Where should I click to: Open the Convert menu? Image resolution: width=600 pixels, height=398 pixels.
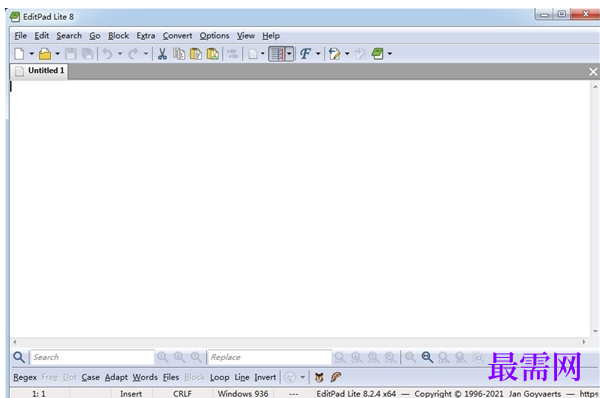click(x=178, y=36)
